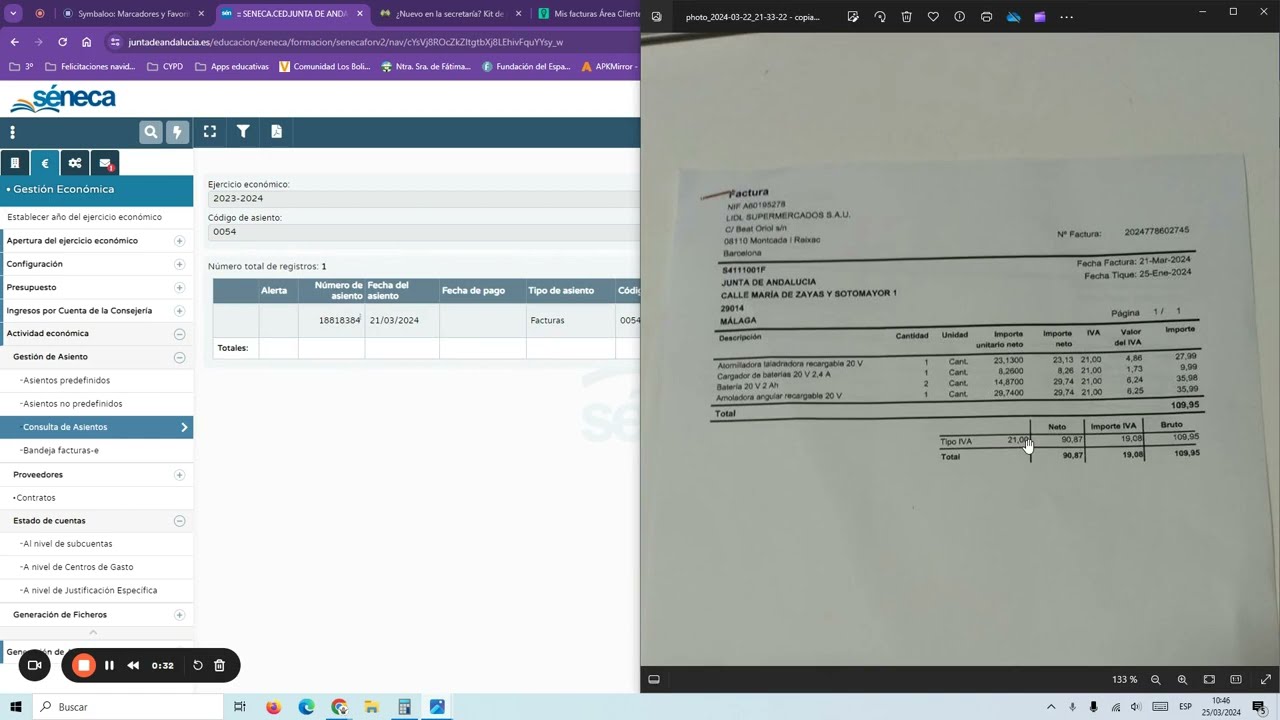Open the CYPD bookmarks folder
This screenshot has width=1280, height=720.
pyautogui.click(x=165, y=67)
